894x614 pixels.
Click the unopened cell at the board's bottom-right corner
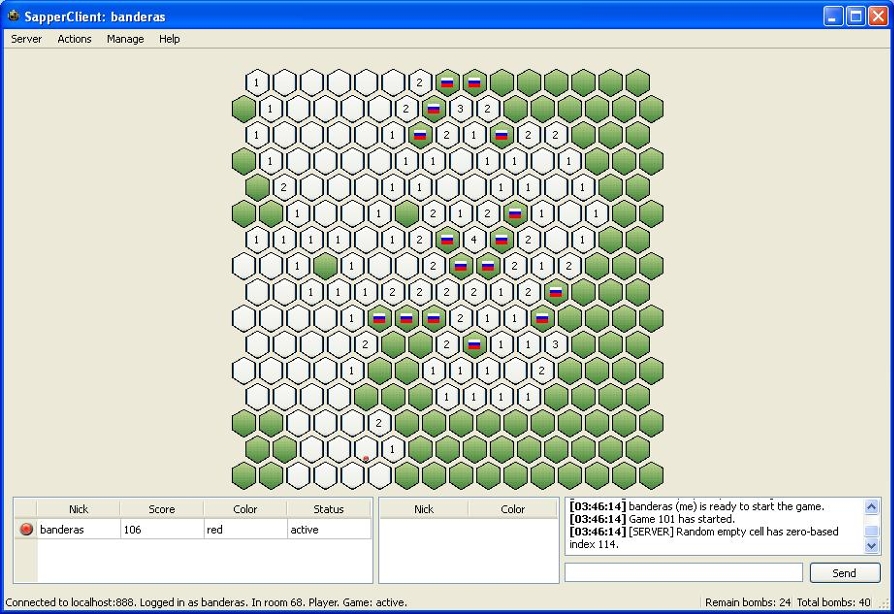[x=651, y=475]
